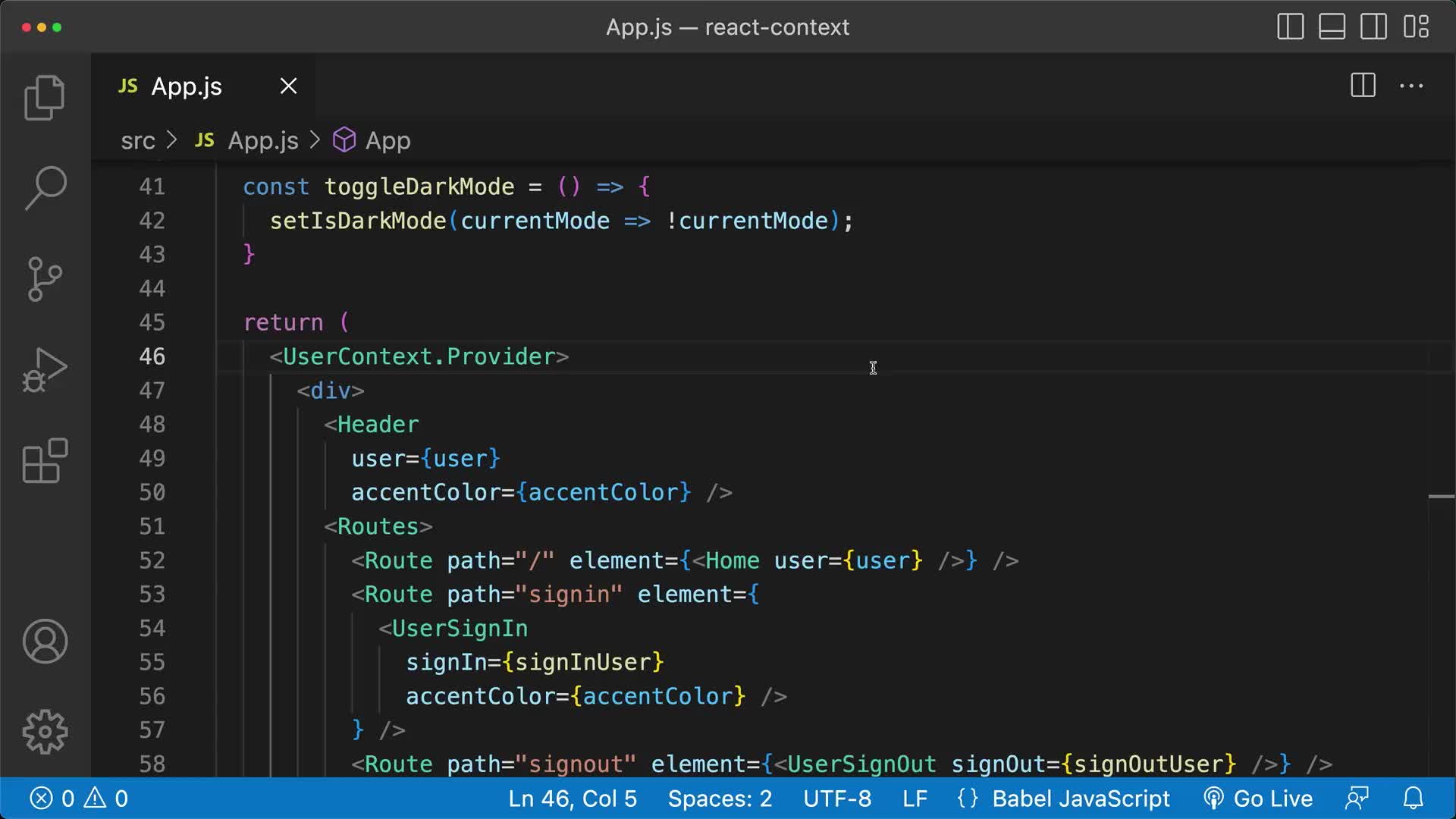
Task: Open the Manage settings gear
Action: point(45,732)
